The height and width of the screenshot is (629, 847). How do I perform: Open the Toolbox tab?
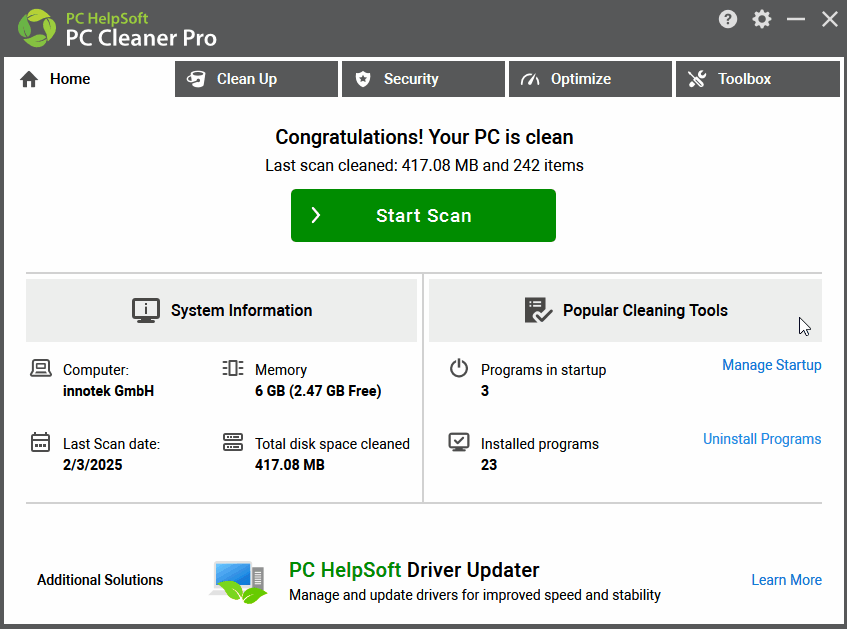tap(757, 79)
